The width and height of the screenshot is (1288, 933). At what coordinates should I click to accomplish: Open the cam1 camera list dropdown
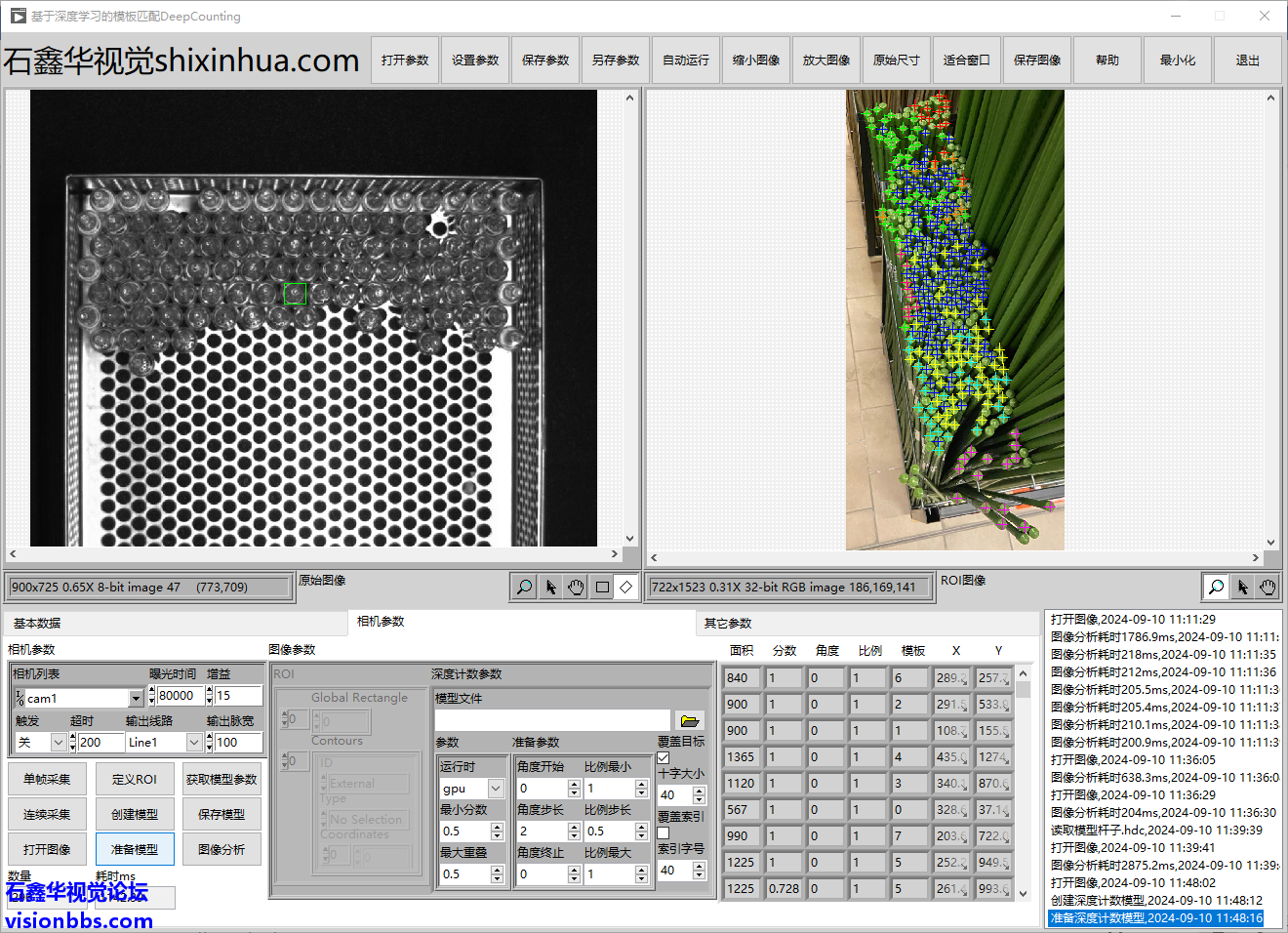(x=136, y=698)
